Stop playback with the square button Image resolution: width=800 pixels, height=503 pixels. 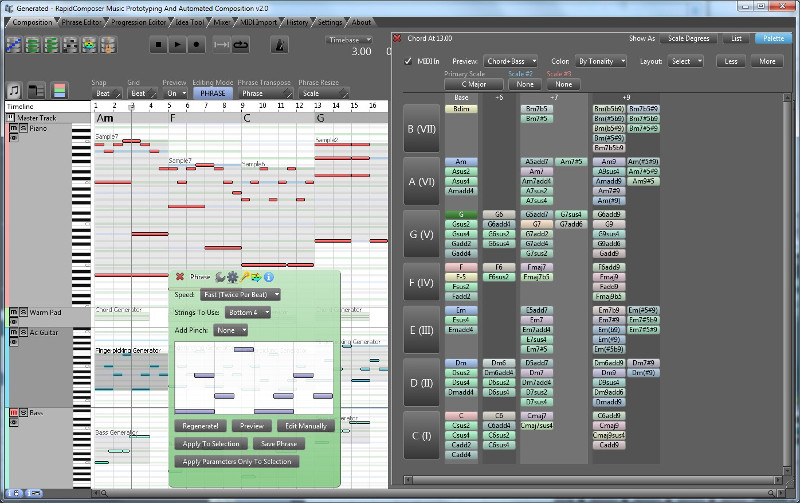pos(158,45)
